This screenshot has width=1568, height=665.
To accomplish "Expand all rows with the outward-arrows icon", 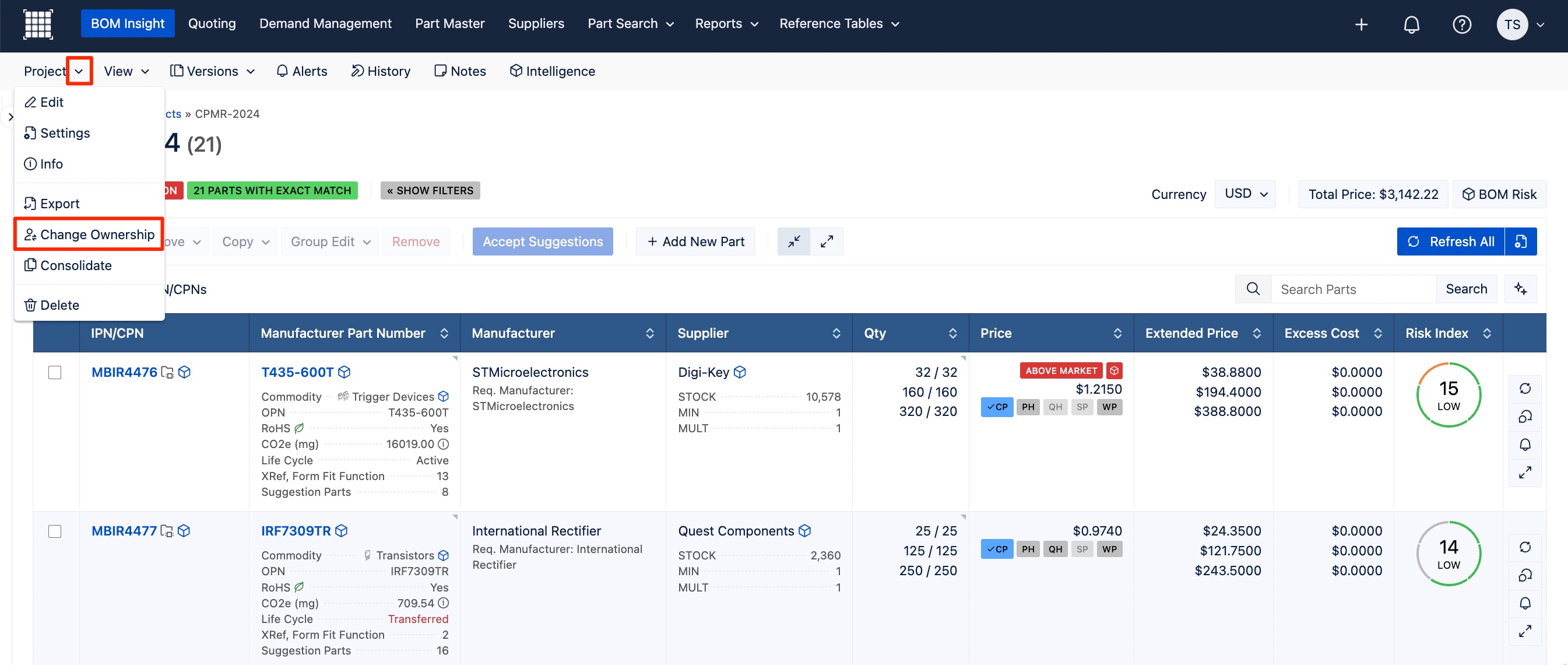I will click(x=827, y=242).
